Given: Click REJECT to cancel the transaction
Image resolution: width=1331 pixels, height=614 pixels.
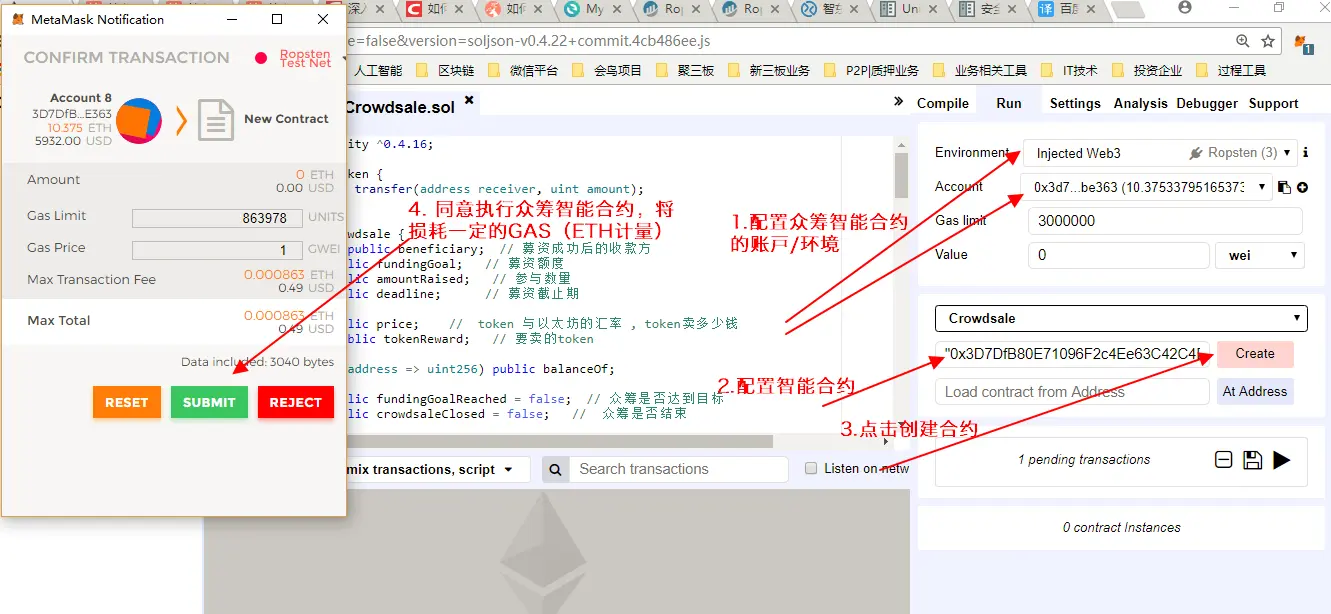Looking at the screenshot, I should click(x=296, y=402).
